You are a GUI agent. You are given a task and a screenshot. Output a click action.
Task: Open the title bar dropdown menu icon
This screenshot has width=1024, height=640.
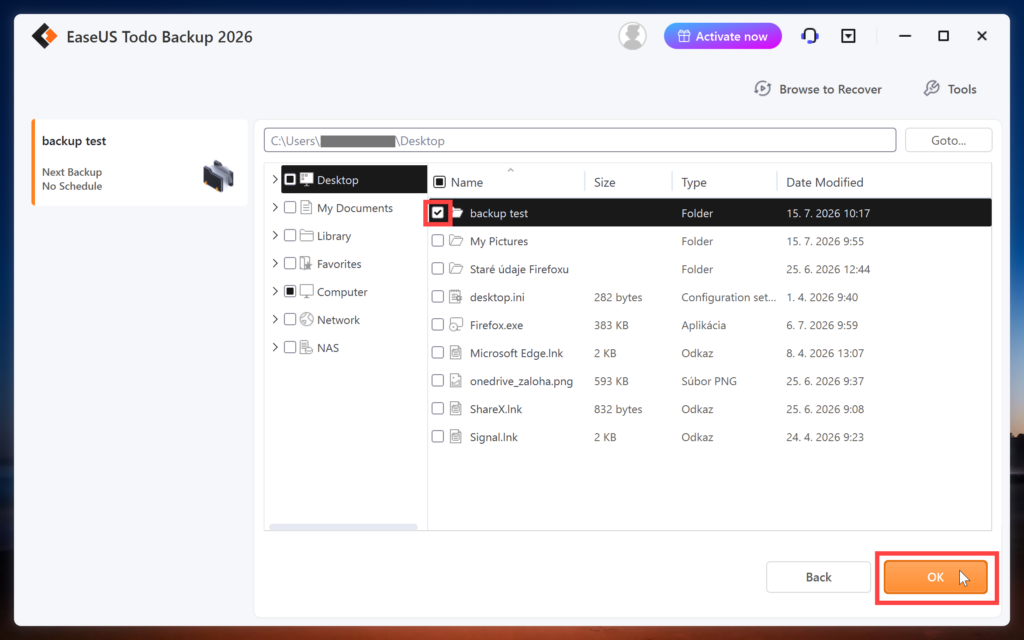click(x=848, y=36)
